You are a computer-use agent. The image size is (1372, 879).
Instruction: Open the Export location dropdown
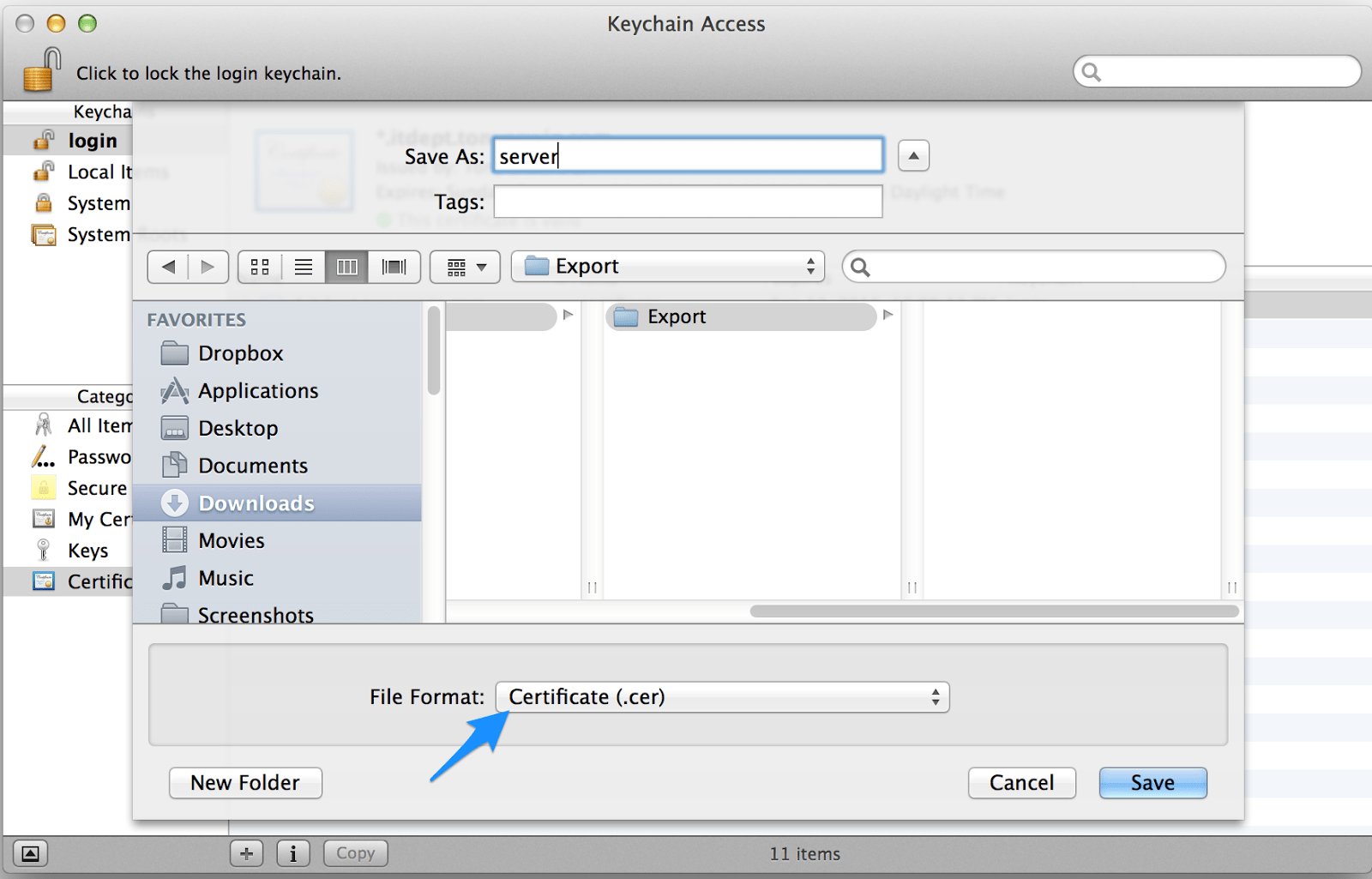point(667,266)
